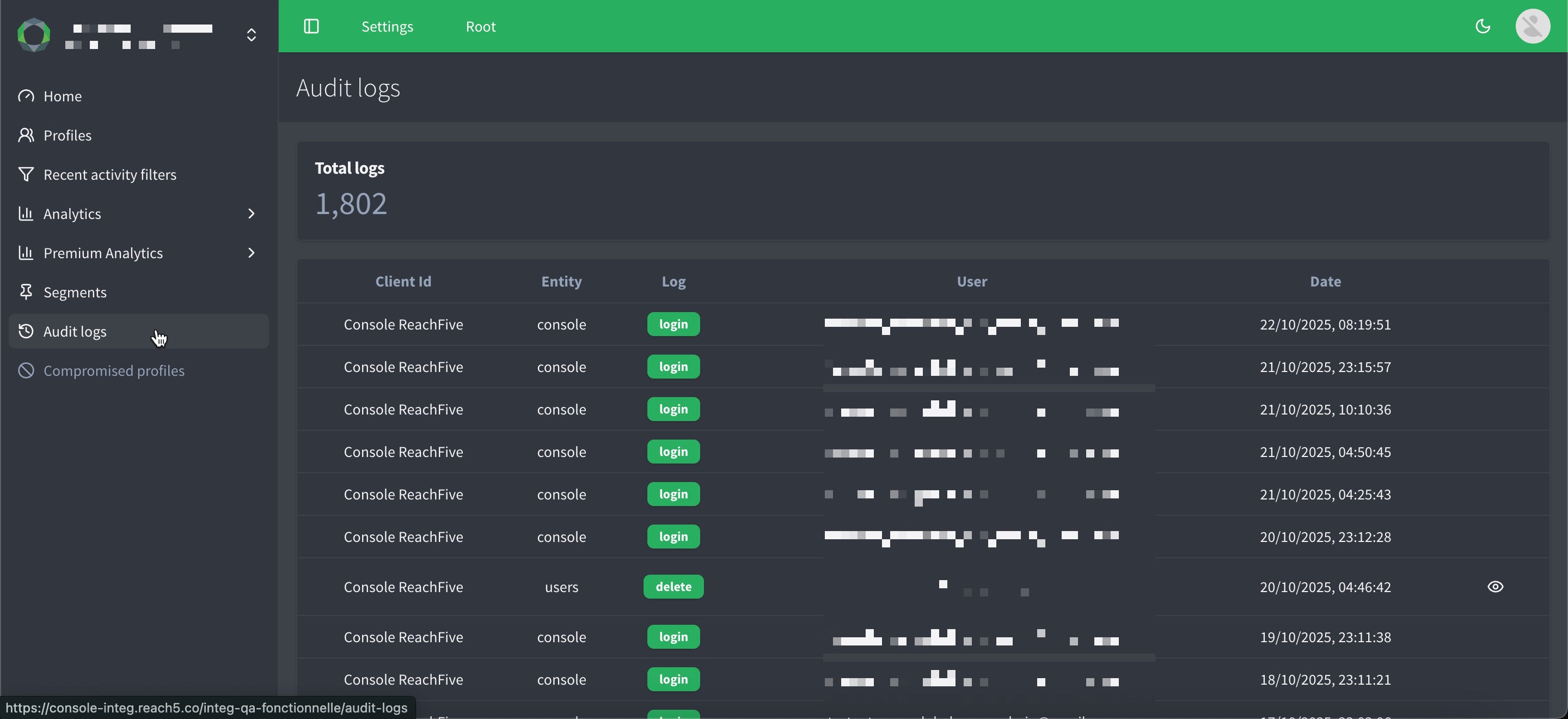The image size is (1568, 719).
Task: Expand the Analytics submenu
Action: (x=251, y=214)
